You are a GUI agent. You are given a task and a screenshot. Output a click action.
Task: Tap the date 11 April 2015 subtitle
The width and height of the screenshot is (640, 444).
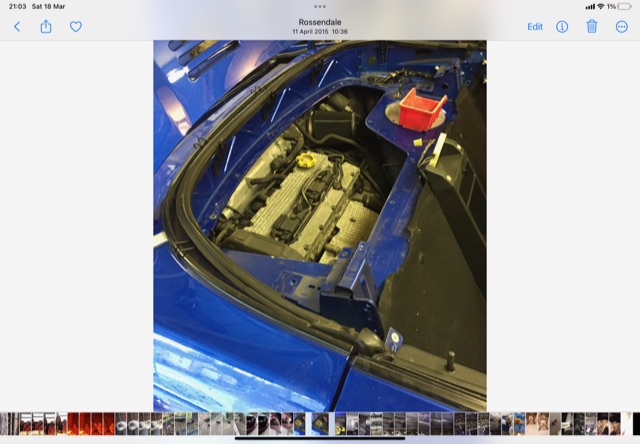[320, 32]
